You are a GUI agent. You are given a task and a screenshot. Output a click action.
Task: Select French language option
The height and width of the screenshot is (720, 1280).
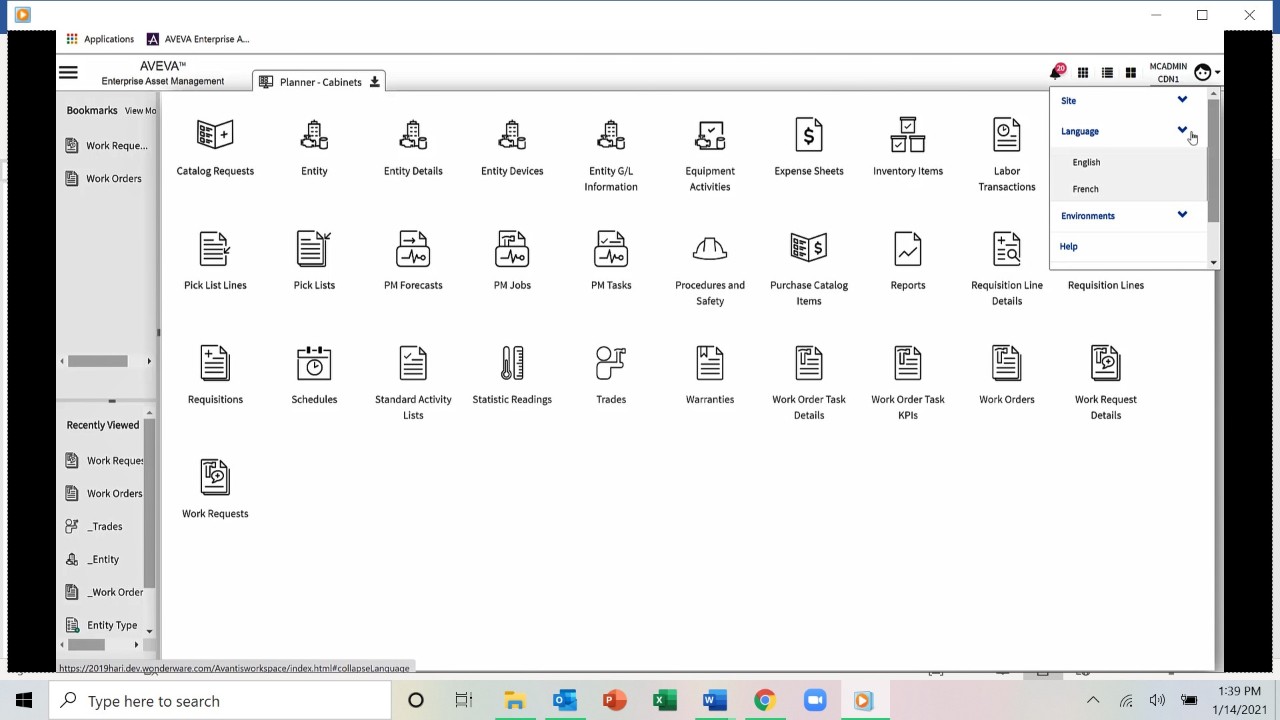tap(1085, 189)
